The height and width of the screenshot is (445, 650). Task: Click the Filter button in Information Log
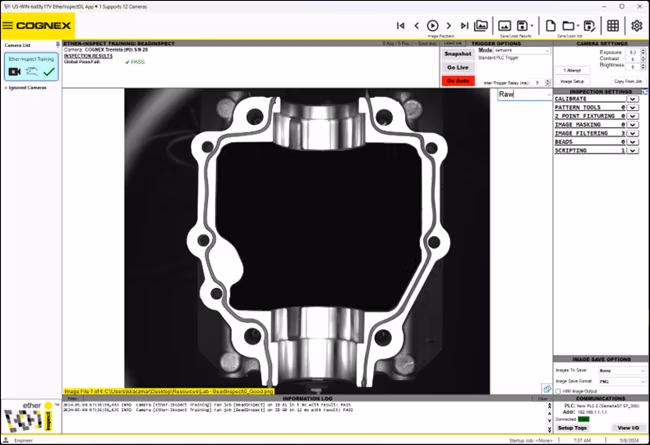point(72,399)
